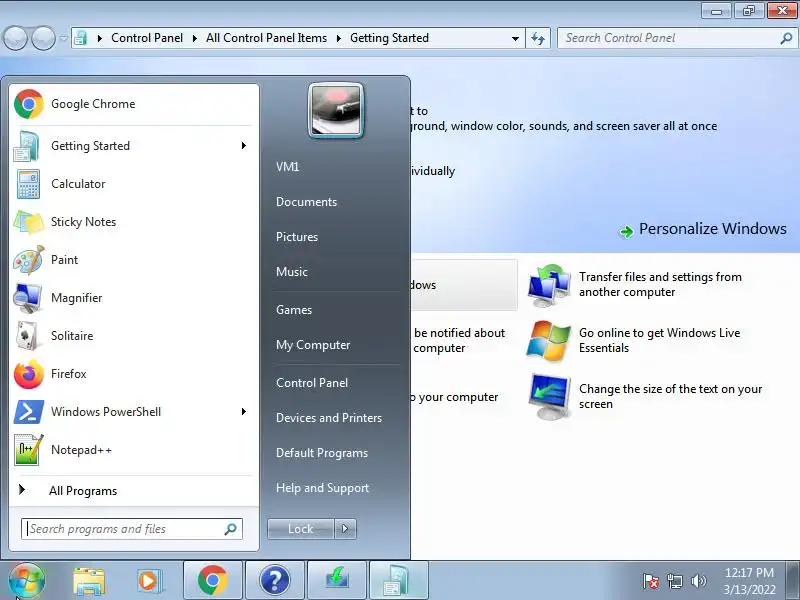
Task: Open the recent pages dropdown near Back button
Action: [63, 38]
